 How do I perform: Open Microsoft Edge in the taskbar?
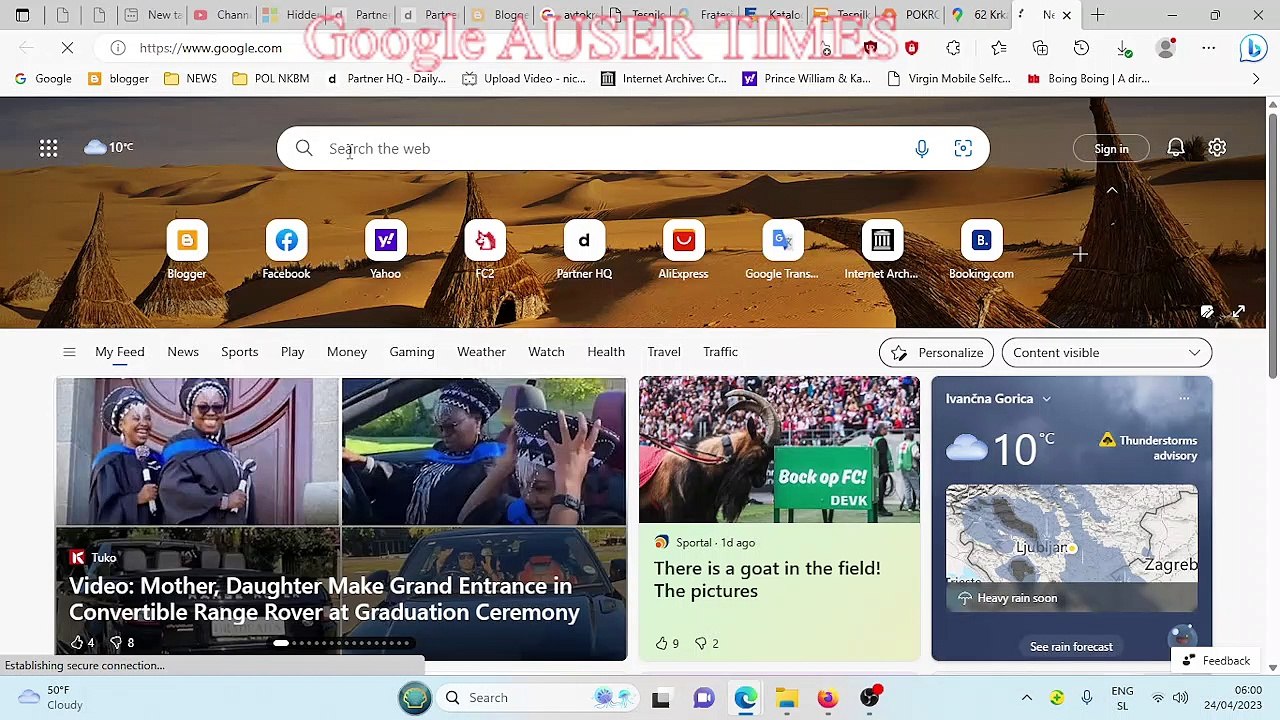(x=745, y=698)
